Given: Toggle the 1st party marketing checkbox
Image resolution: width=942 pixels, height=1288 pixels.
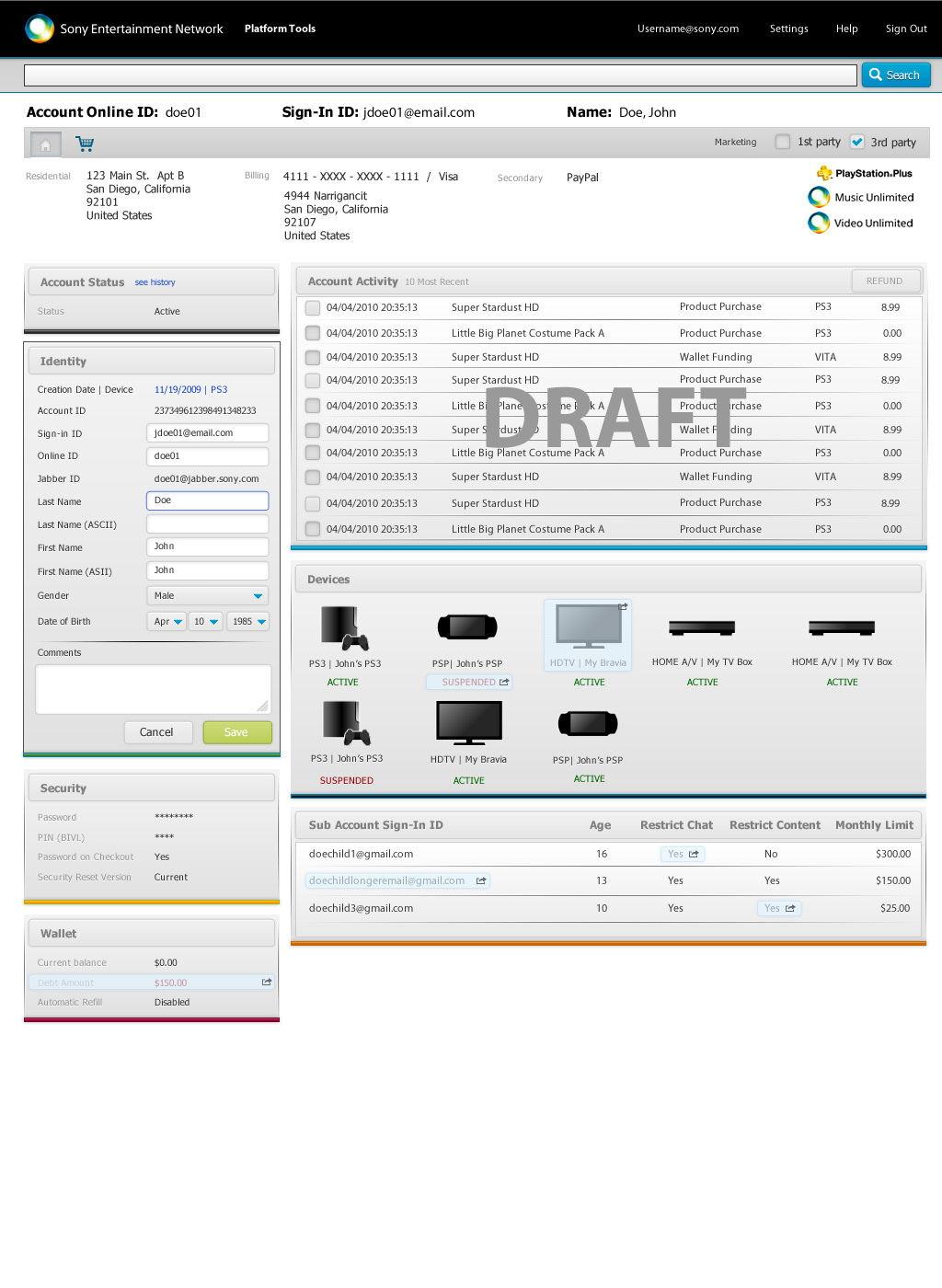Looking at the screenshot, I should click(x=783, y=142).
